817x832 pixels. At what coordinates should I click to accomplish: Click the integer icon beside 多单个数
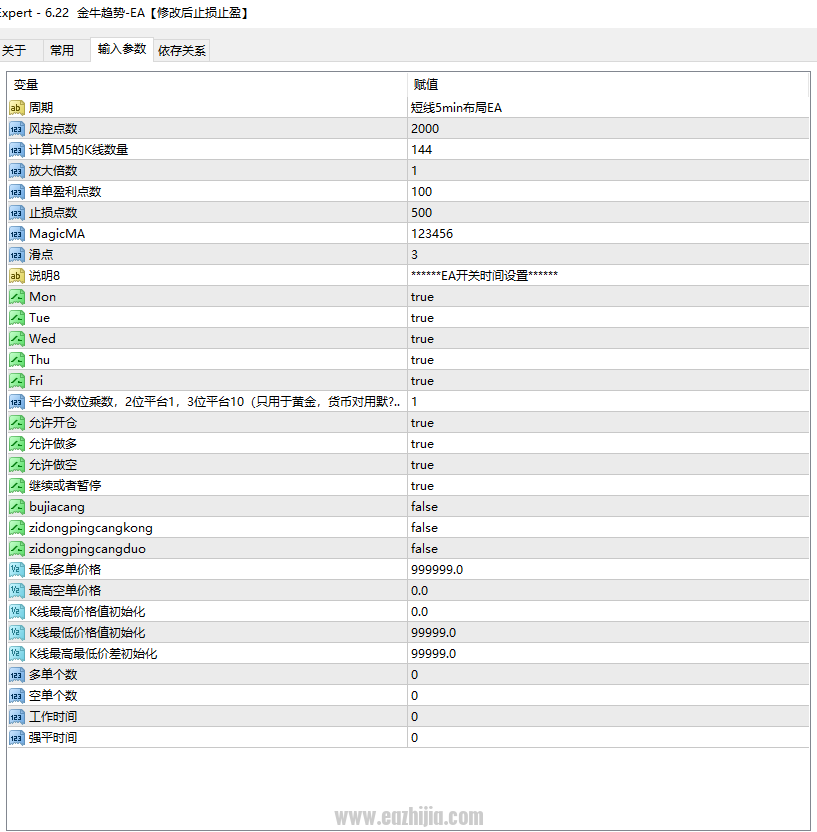16,675
